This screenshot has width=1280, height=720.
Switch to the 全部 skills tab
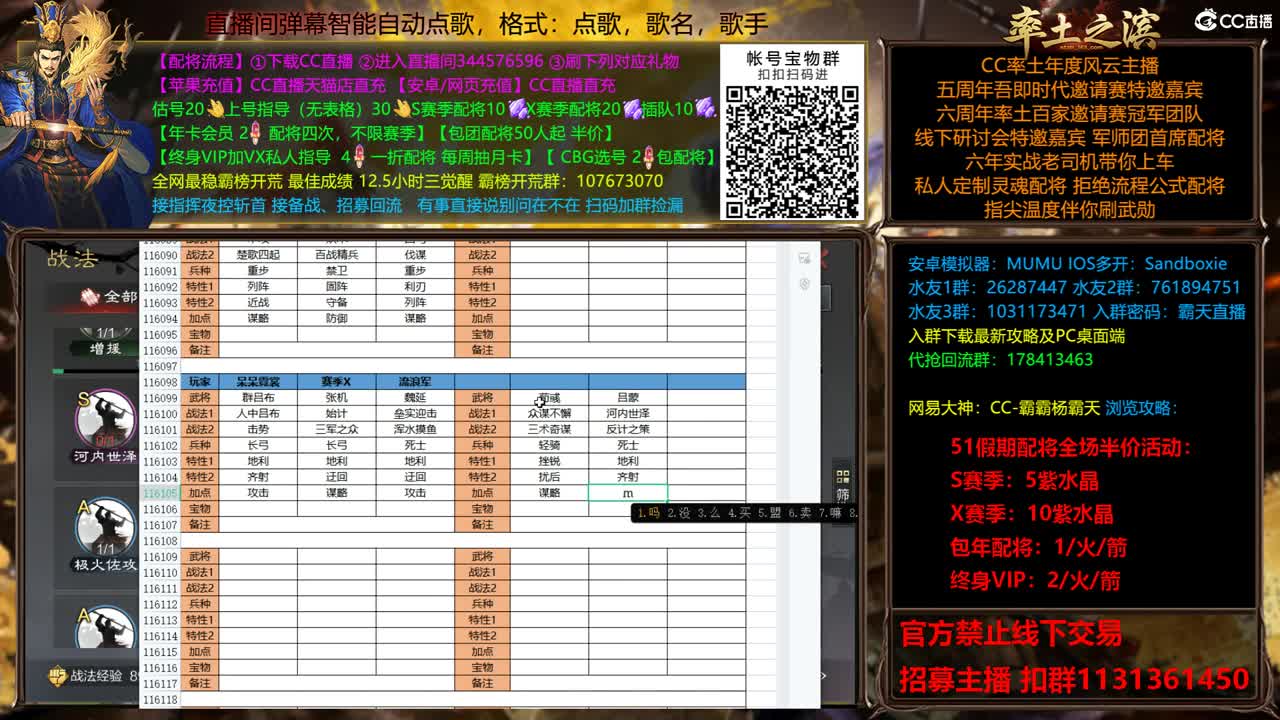pos(109,296)
